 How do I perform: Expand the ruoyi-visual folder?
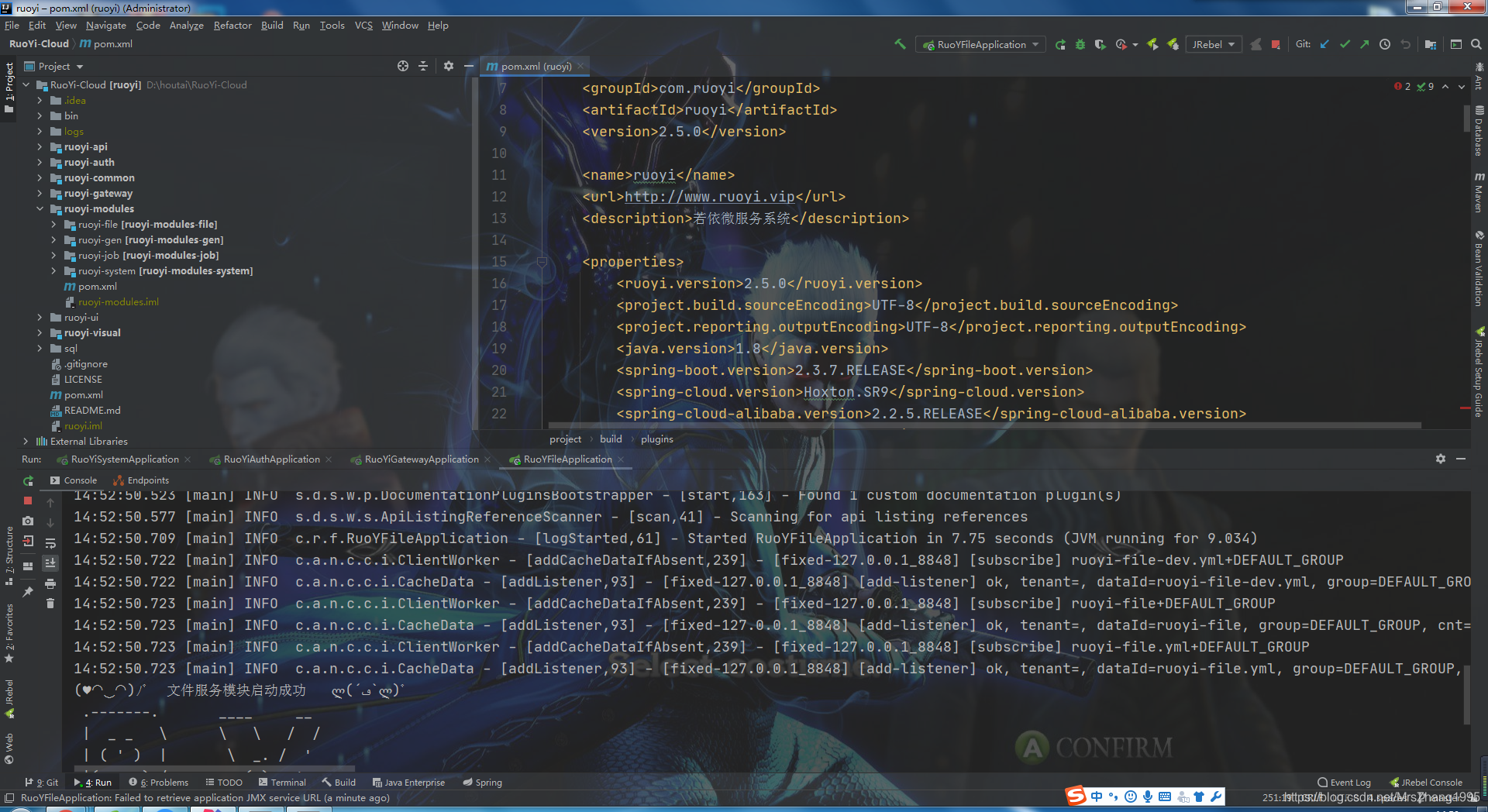click(40, 332)
